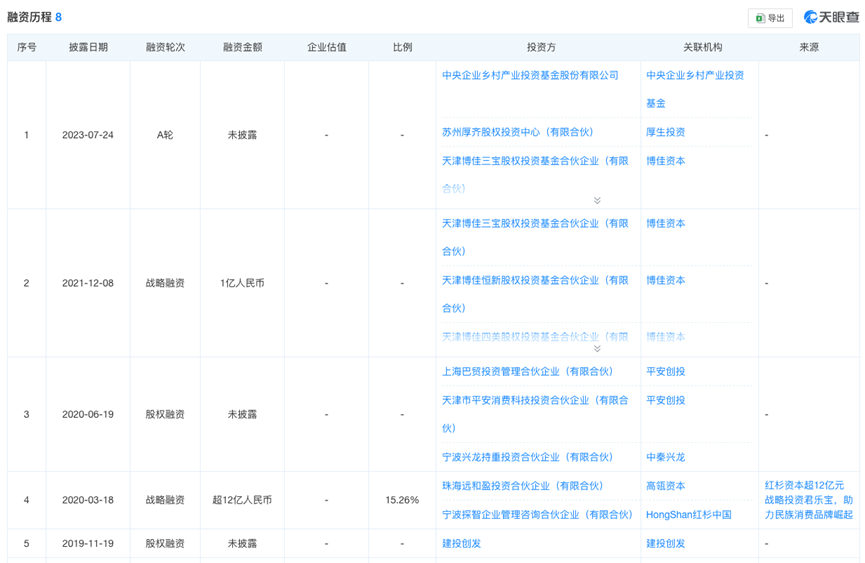Click the 序号 column header

pos(26,47)
